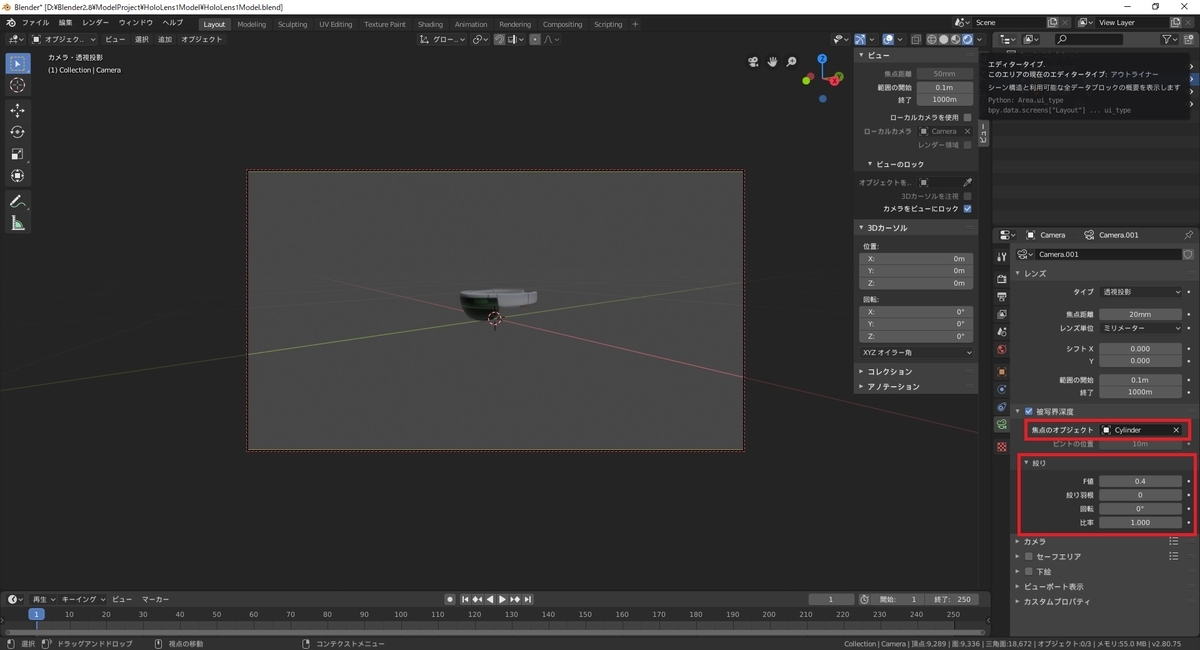This screenshot has height=650, width=1200.
Task: Clear the Cylinder focus object
Action: tap(1176, 430)
